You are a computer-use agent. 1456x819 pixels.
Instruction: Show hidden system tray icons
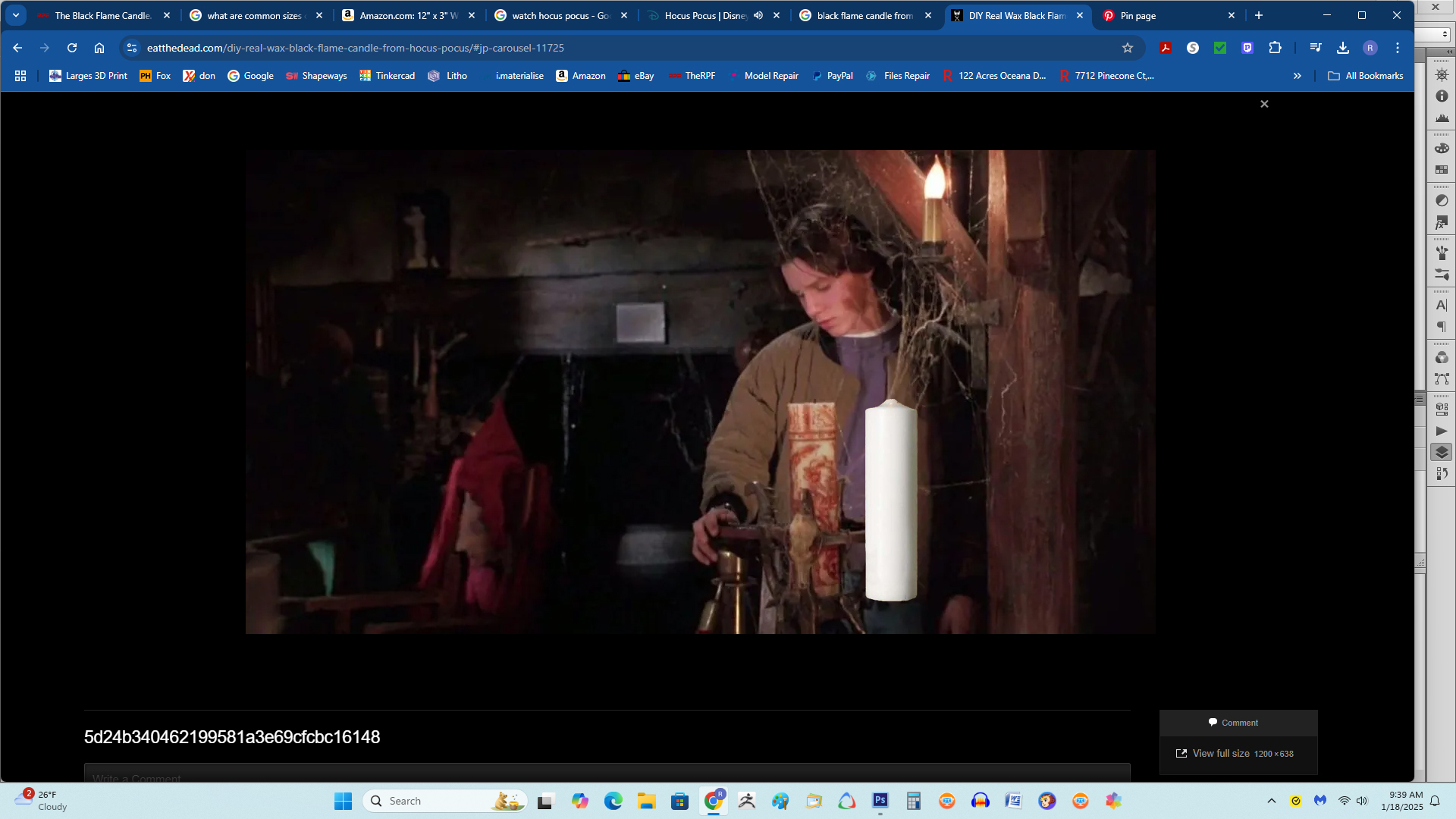pos(1272,801)
